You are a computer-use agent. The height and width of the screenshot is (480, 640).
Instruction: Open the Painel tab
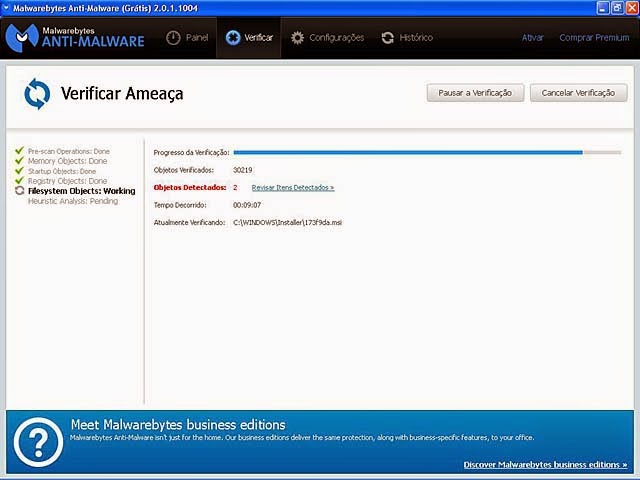187,38
